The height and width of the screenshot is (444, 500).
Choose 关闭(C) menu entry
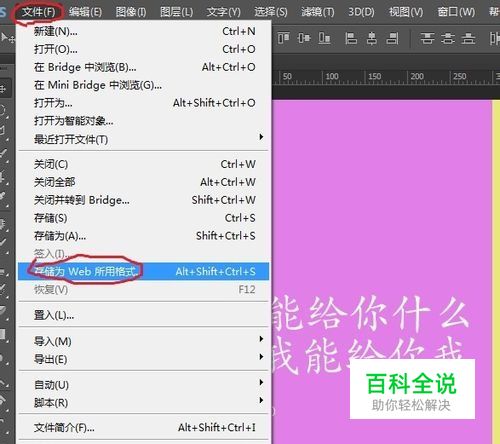pos(144,164)
